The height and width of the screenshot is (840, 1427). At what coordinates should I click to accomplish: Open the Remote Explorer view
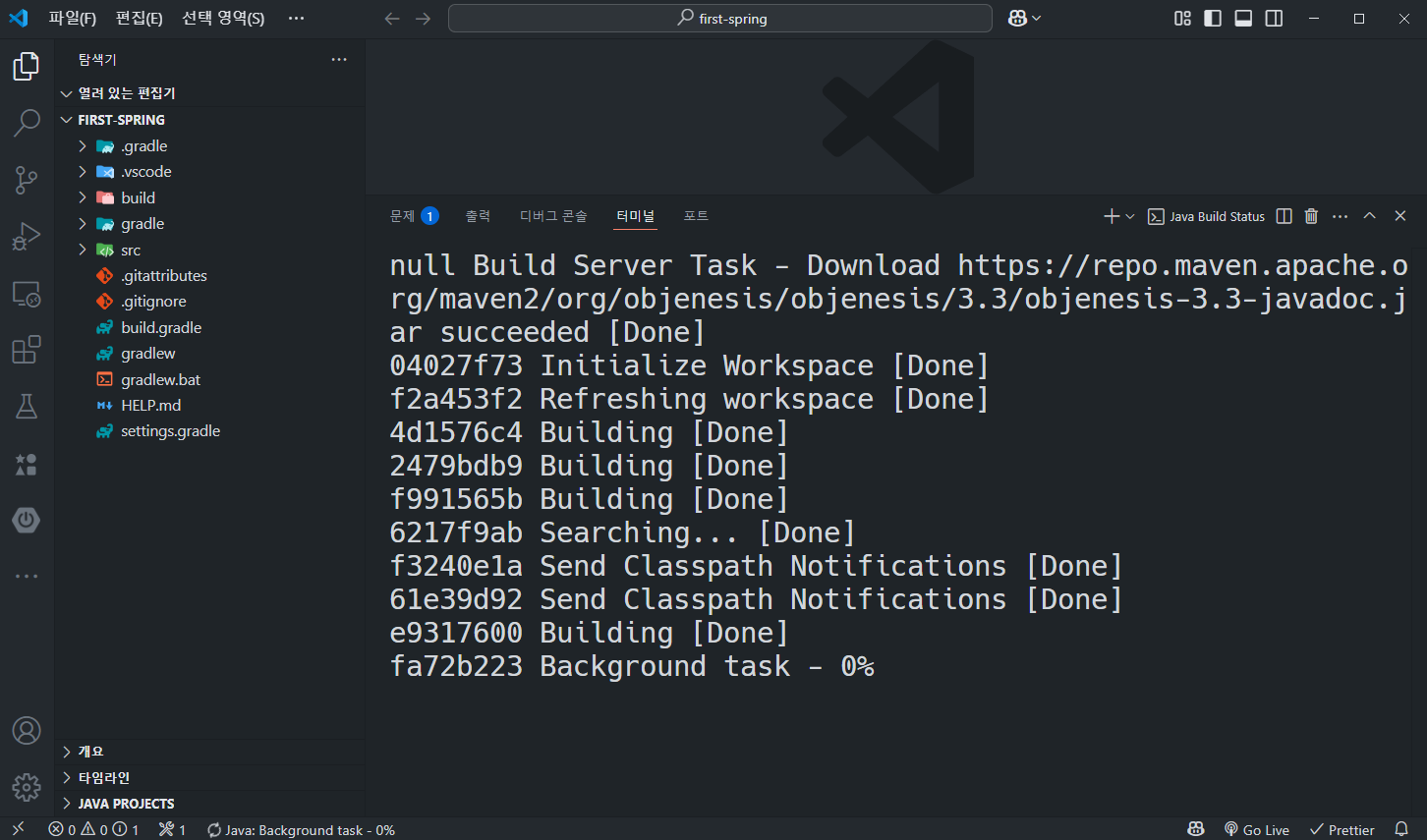coord(27,294)
